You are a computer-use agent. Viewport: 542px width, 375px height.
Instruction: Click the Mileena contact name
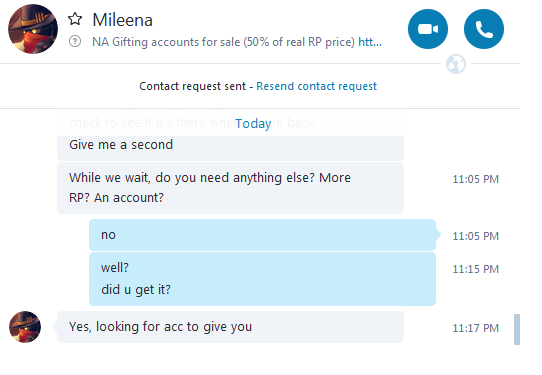122,20
